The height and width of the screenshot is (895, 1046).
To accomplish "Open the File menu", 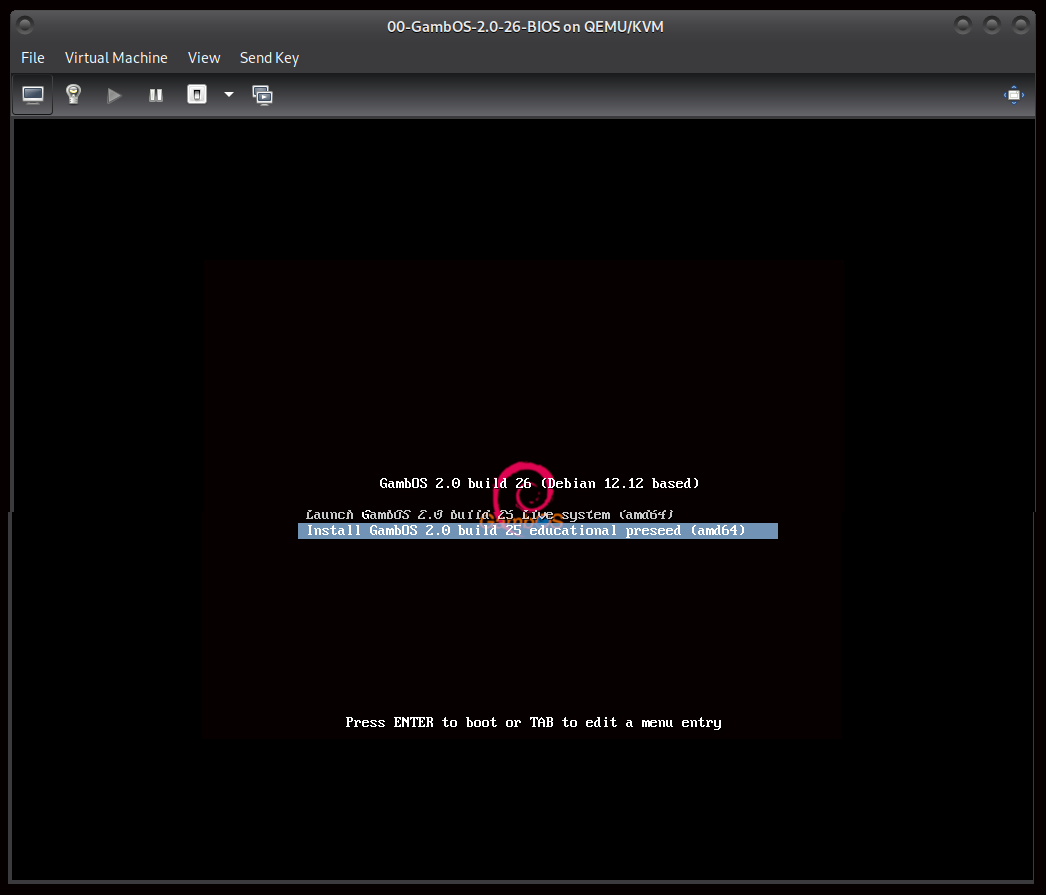I will point(33,58).
